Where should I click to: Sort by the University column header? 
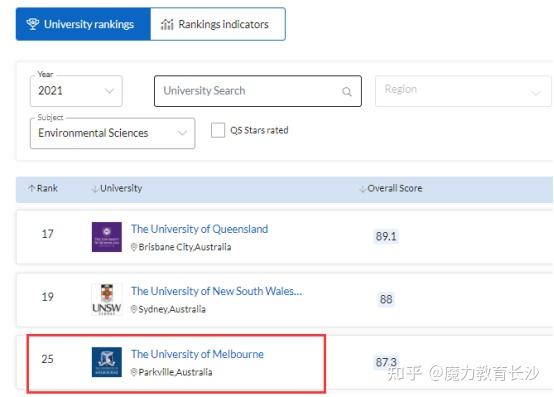pos(117,188)
